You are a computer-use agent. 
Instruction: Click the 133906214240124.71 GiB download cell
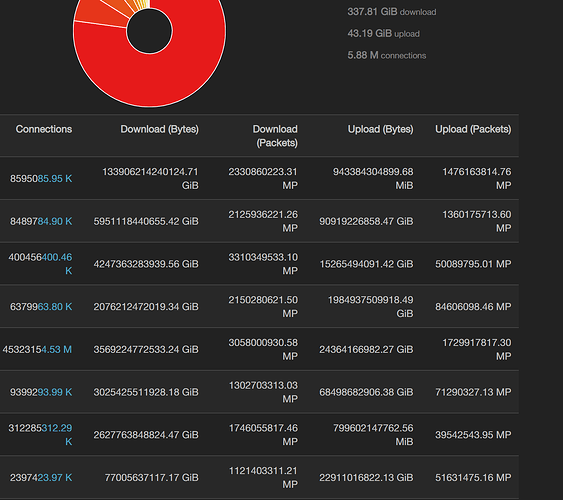point(150,178)
